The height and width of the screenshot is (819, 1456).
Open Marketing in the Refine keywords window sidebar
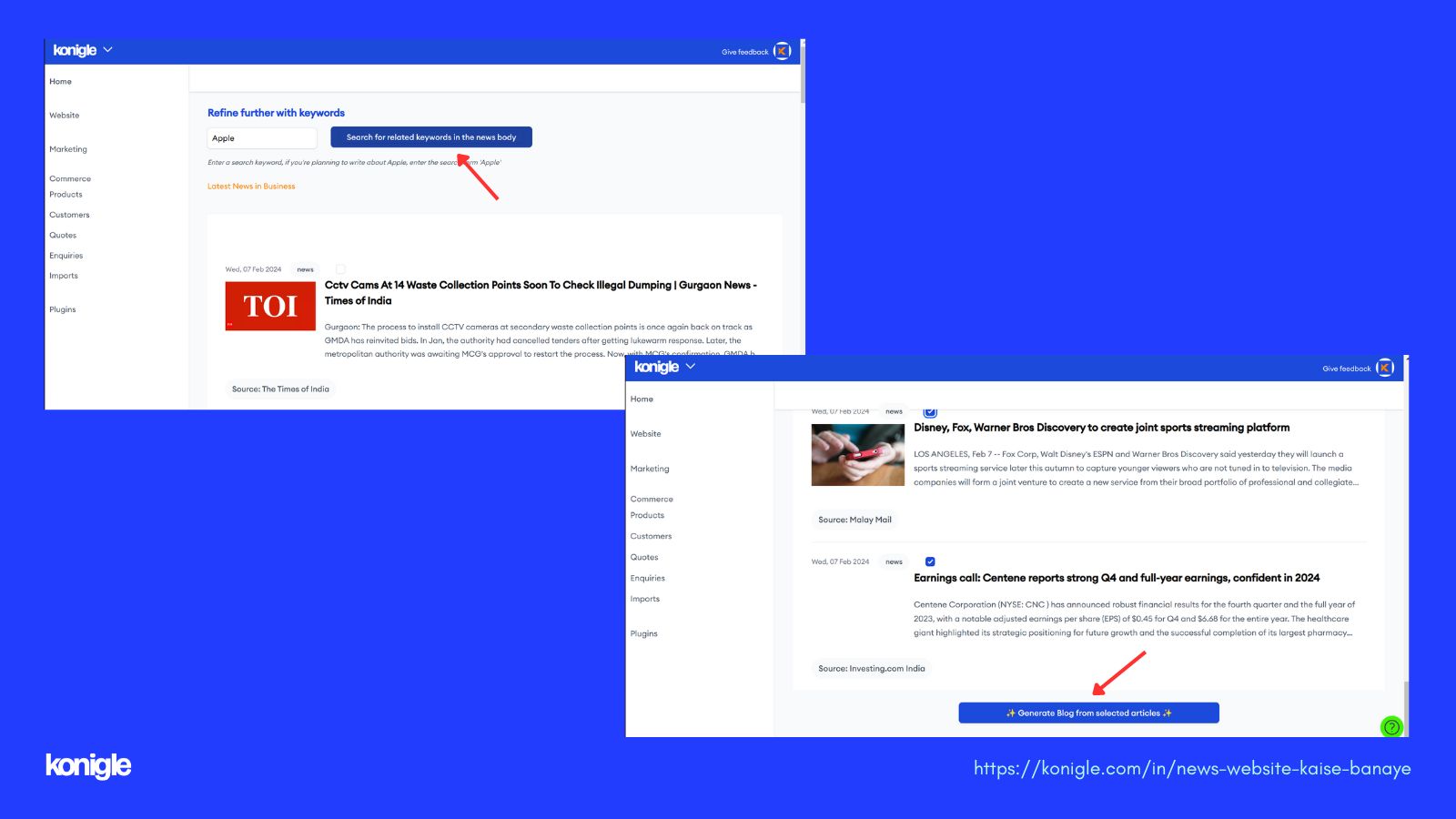tap(68, 149)
